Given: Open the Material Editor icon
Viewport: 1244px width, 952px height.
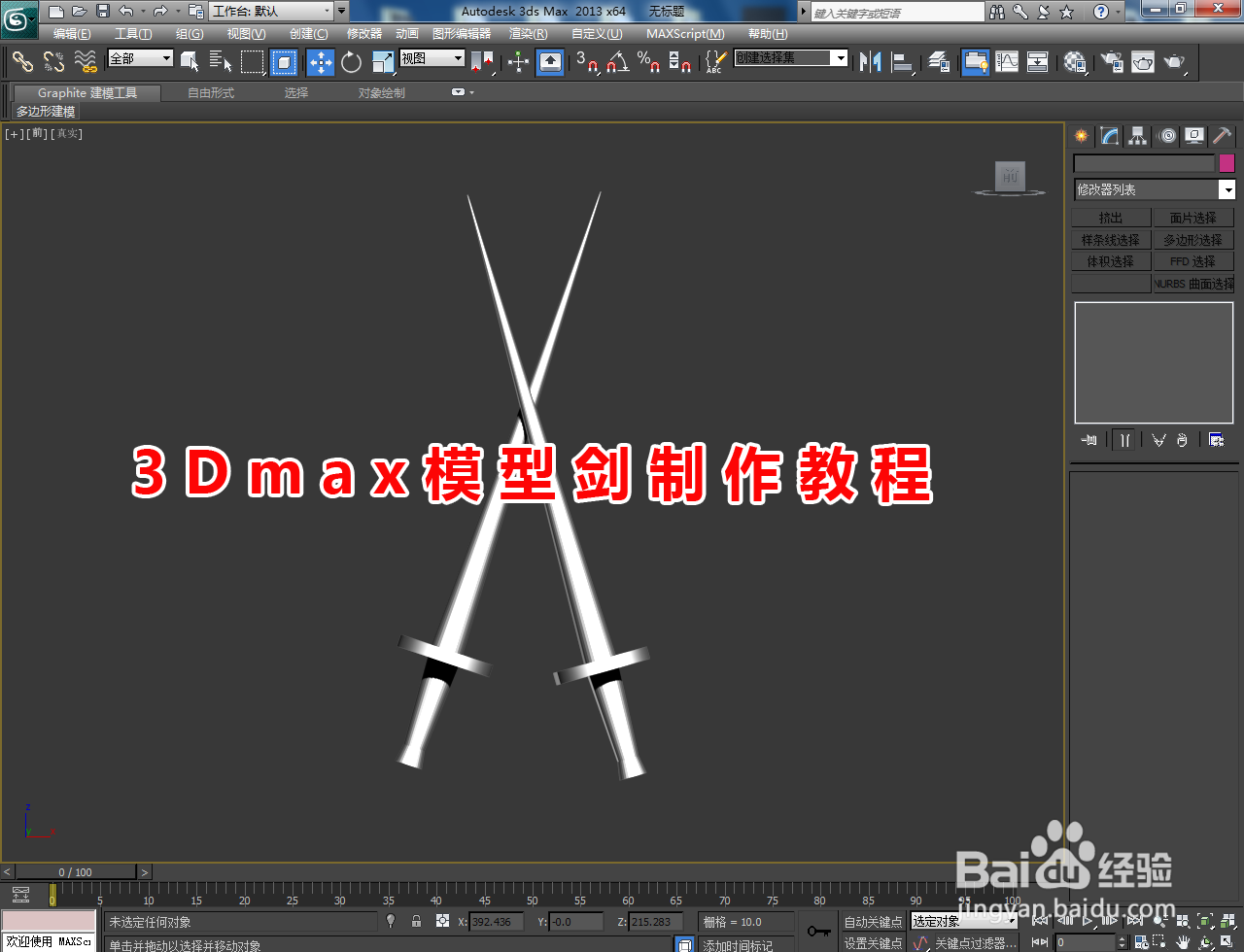Looking at the screenshot, I should [x=1075, y=62].
